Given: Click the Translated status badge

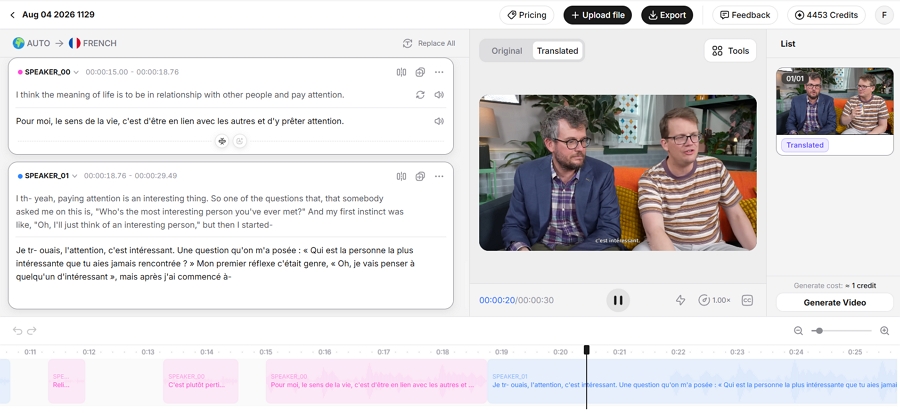Looking at the screenshot, I should coord(805,145).
